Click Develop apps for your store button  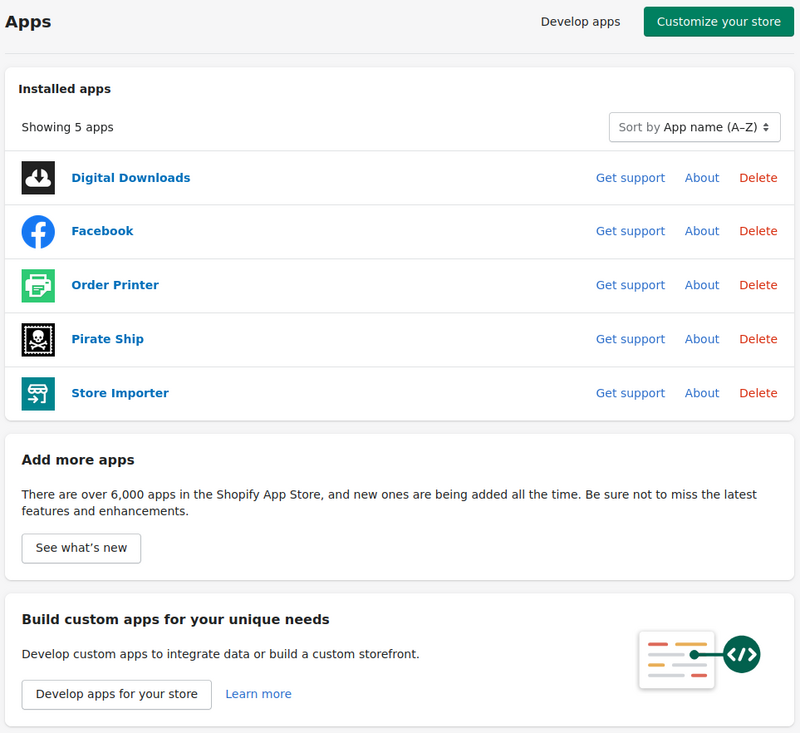pos(116,695)
